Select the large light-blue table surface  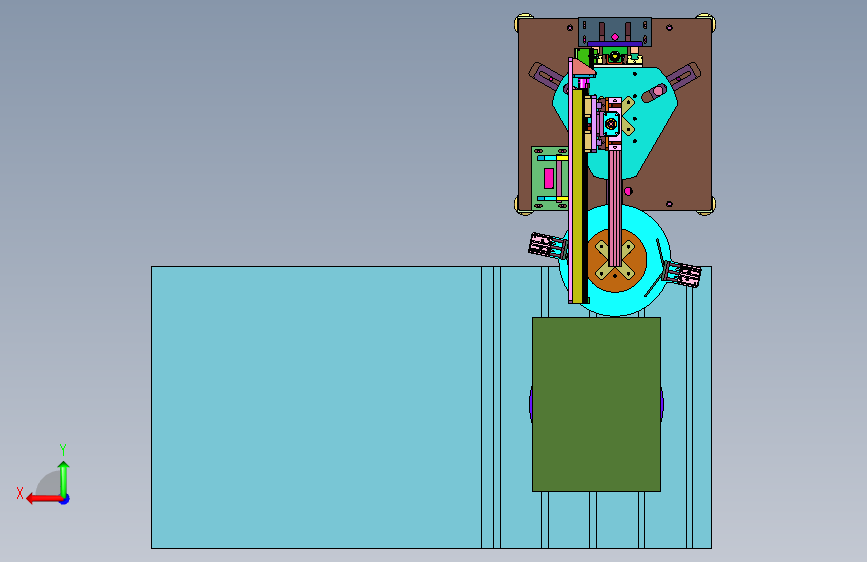(315, 407)
